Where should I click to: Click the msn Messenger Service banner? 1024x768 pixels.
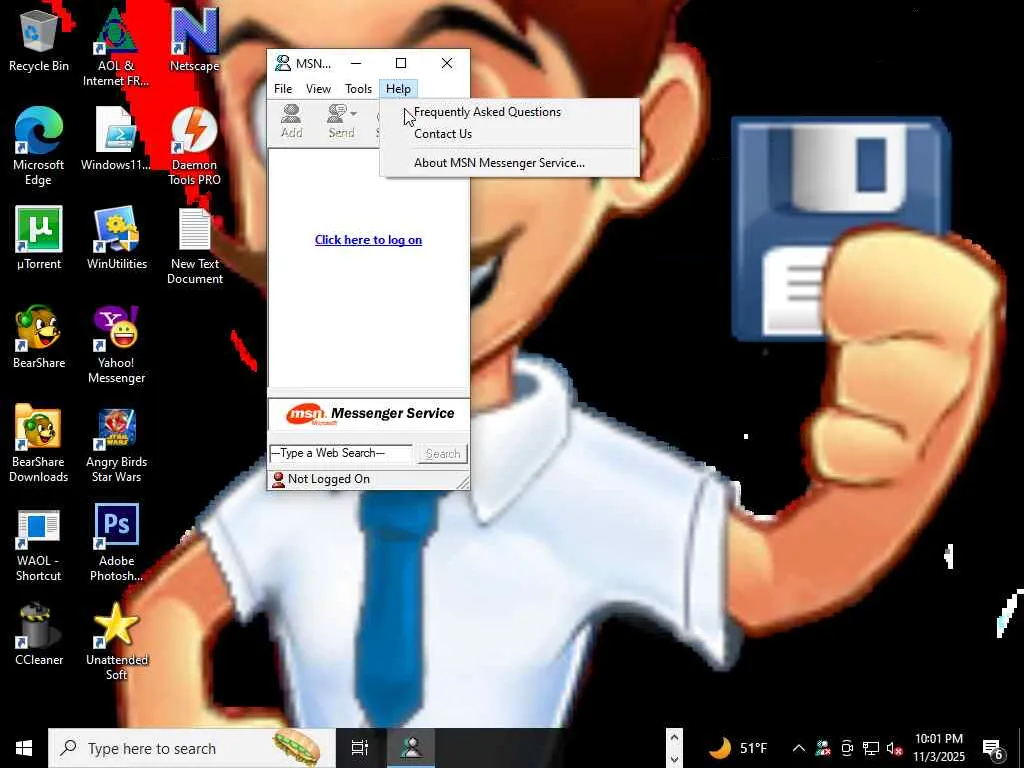[369, 414]
